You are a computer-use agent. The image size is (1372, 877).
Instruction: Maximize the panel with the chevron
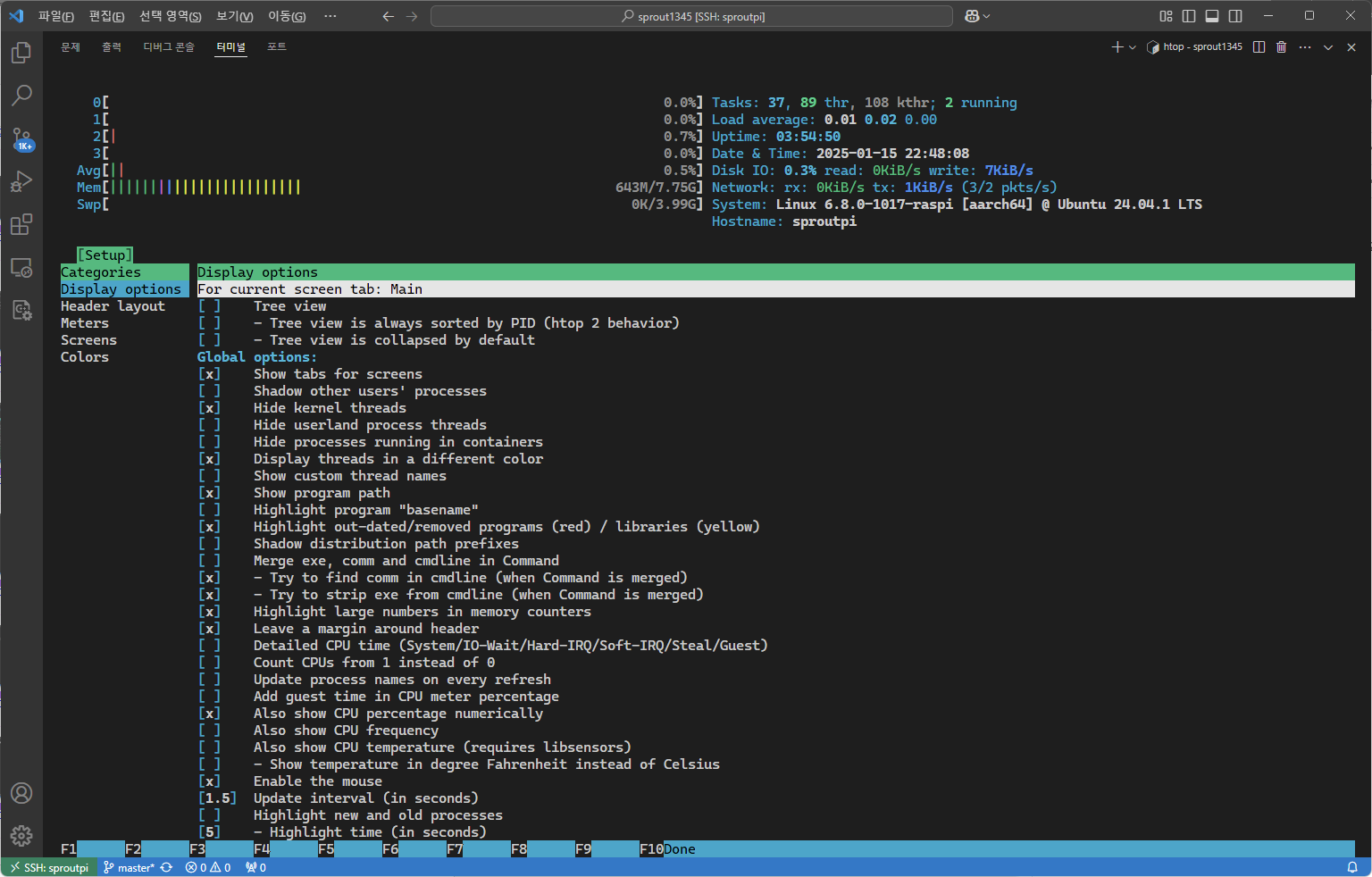[1328, 47]
